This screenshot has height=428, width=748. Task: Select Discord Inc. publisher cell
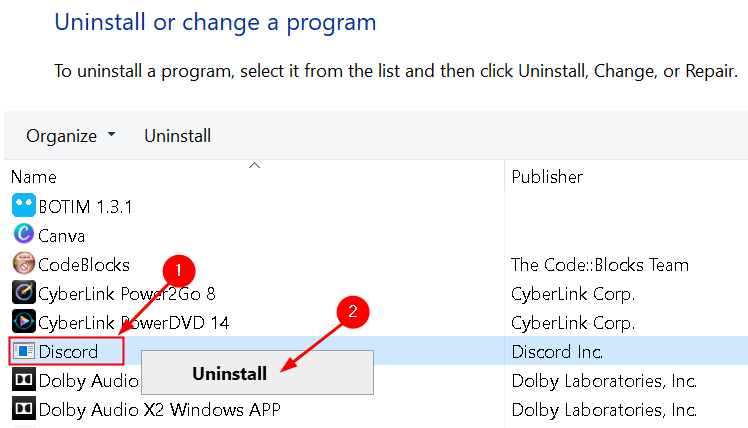[x=557, y=352]
